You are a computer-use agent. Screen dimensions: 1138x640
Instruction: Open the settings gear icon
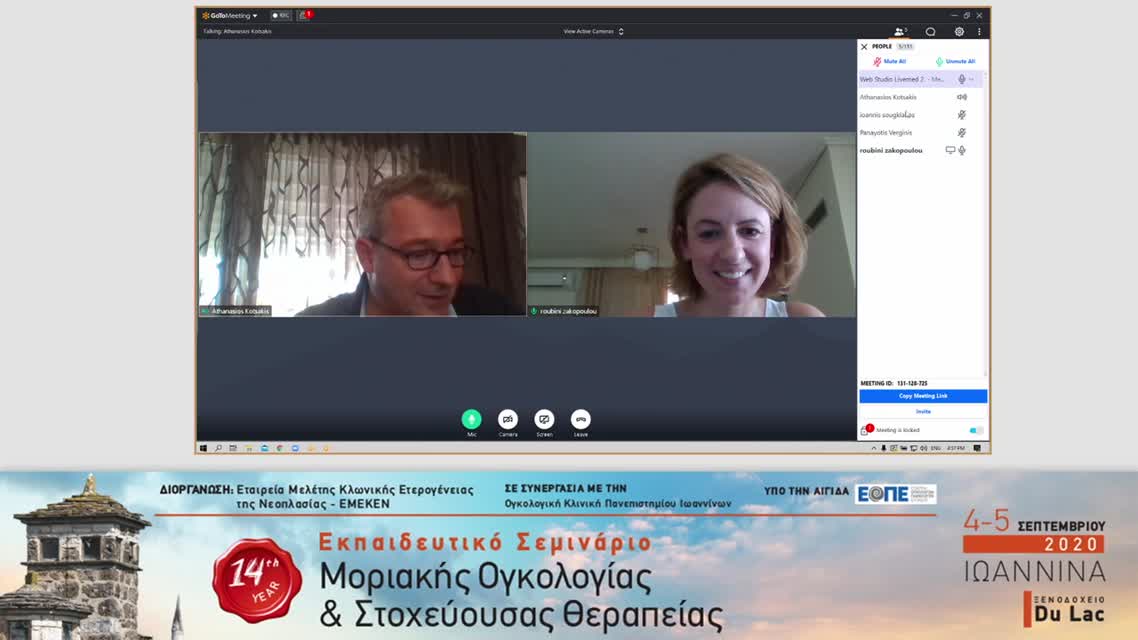(x=958, y=31)
